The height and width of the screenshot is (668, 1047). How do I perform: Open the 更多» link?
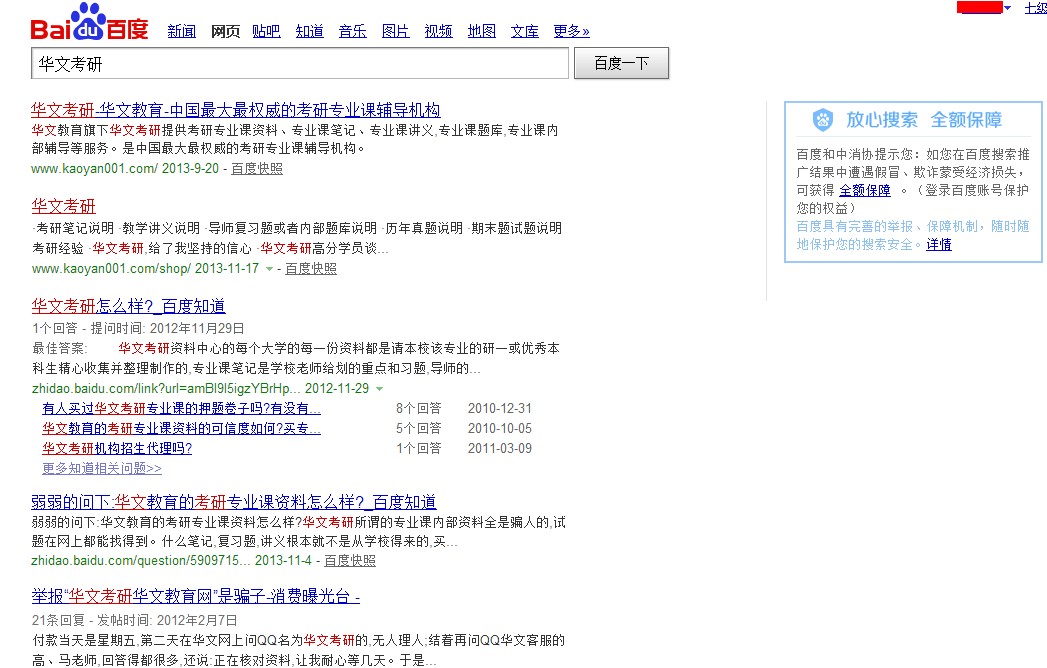[572, 31]
